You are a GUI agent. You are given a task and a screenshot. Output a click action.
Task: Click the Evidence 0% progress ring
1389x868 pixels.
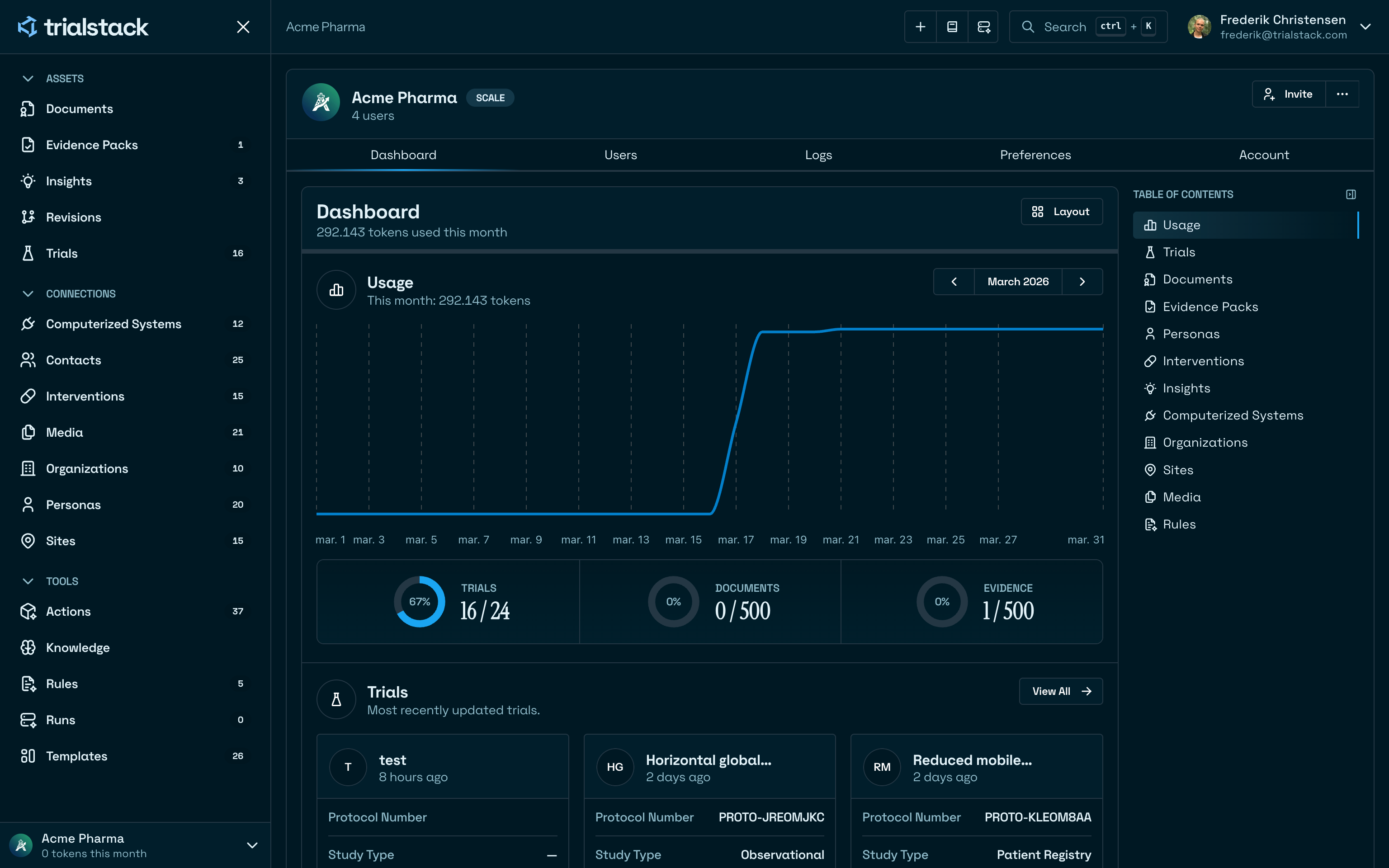942,602
